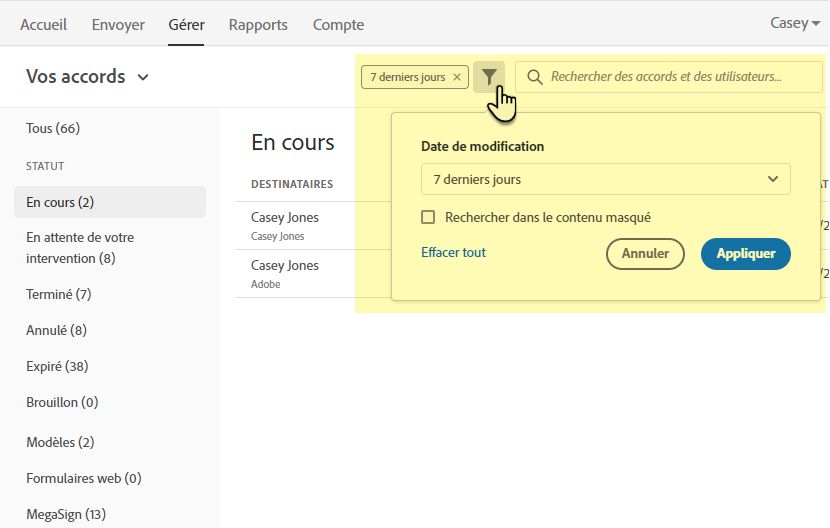Open Brouillon (0) list

pos(62,402)
